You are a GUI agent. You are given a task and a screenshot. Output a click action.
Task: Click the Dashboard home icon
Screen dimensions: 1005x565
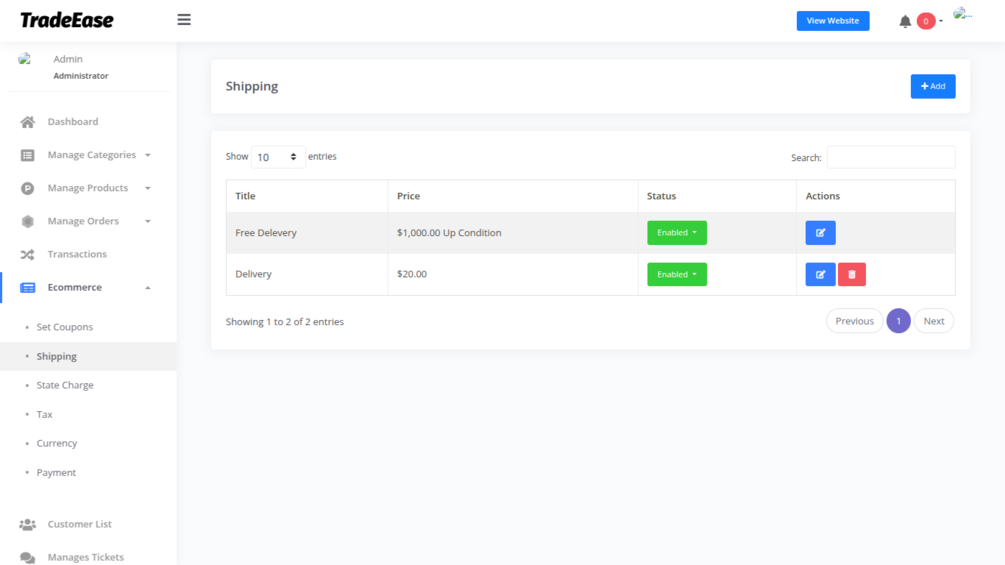pos(28,122)
